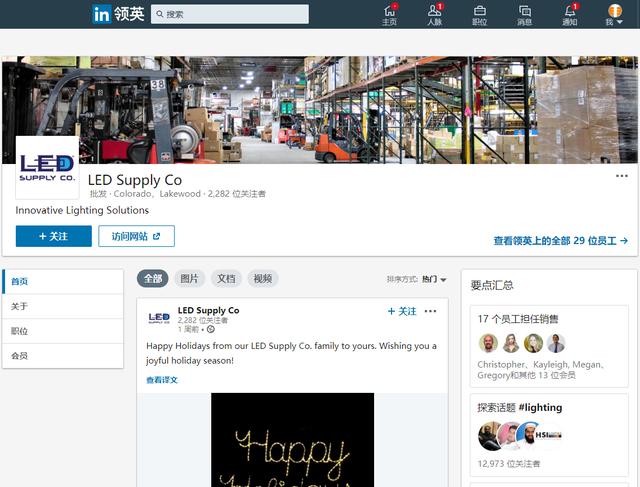
Task: Click Megan's employee avatar
Action: click(533, 343)
